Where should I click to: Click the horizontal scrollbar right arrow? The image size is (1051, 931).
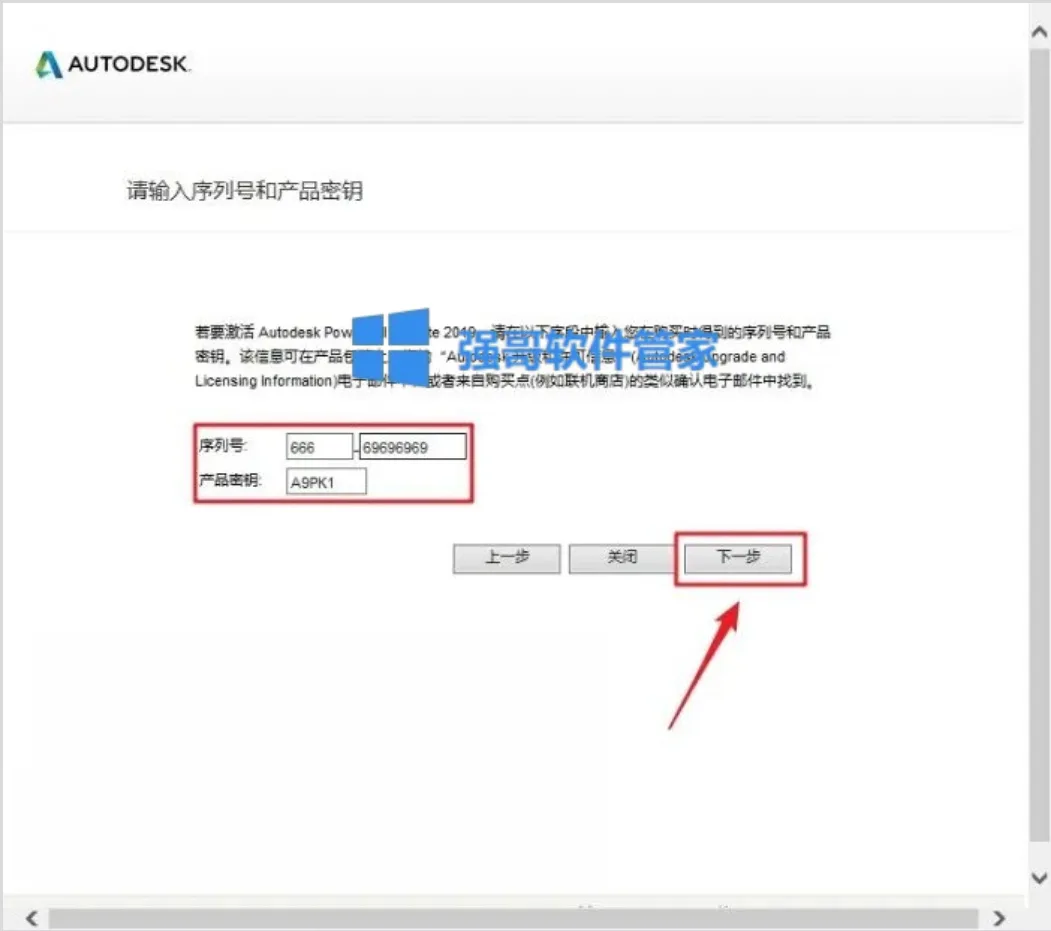[999, 917]
